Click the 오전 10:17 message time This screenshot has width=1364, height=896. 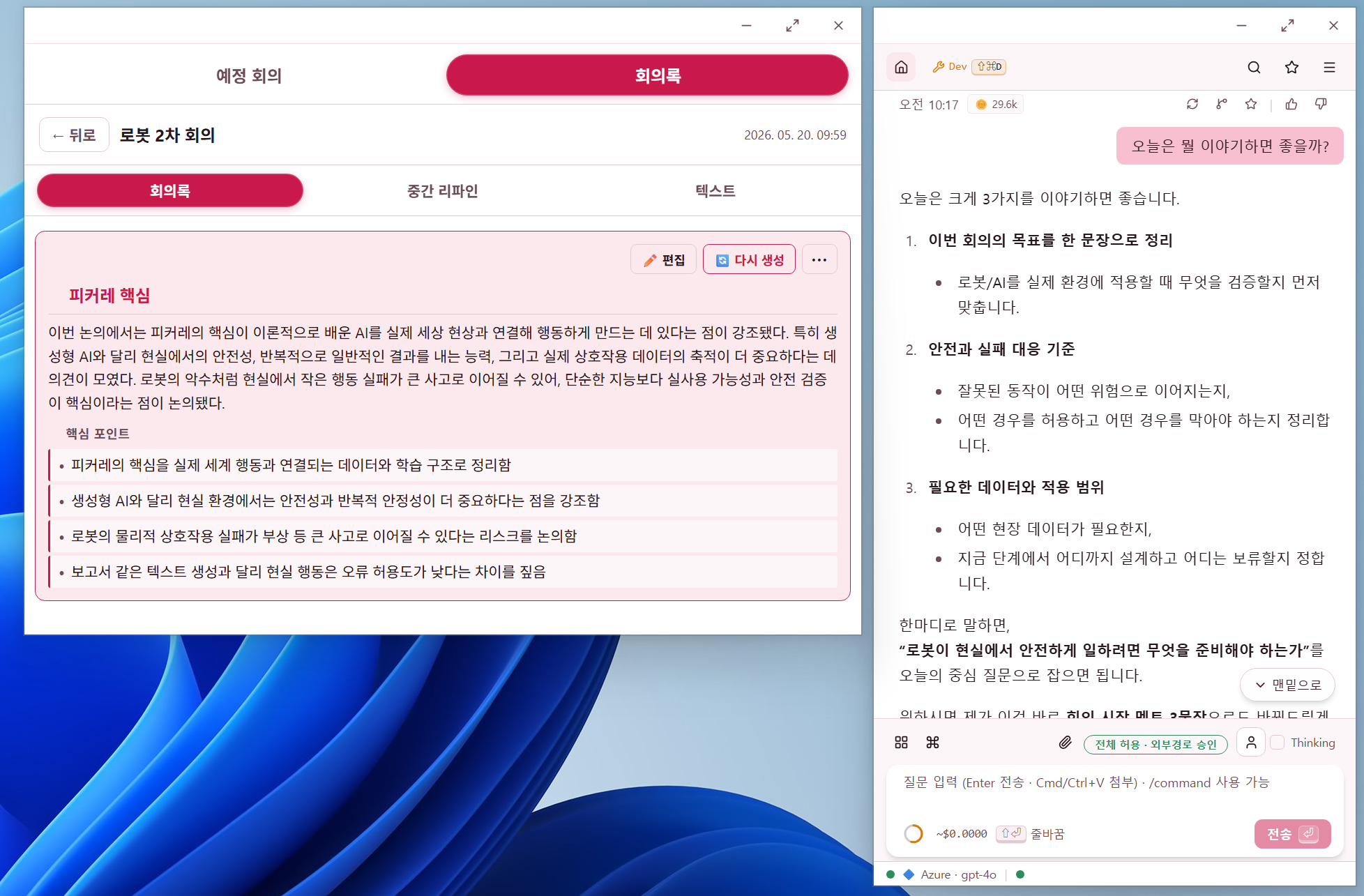pyautogui.click(x=929, y=105)
